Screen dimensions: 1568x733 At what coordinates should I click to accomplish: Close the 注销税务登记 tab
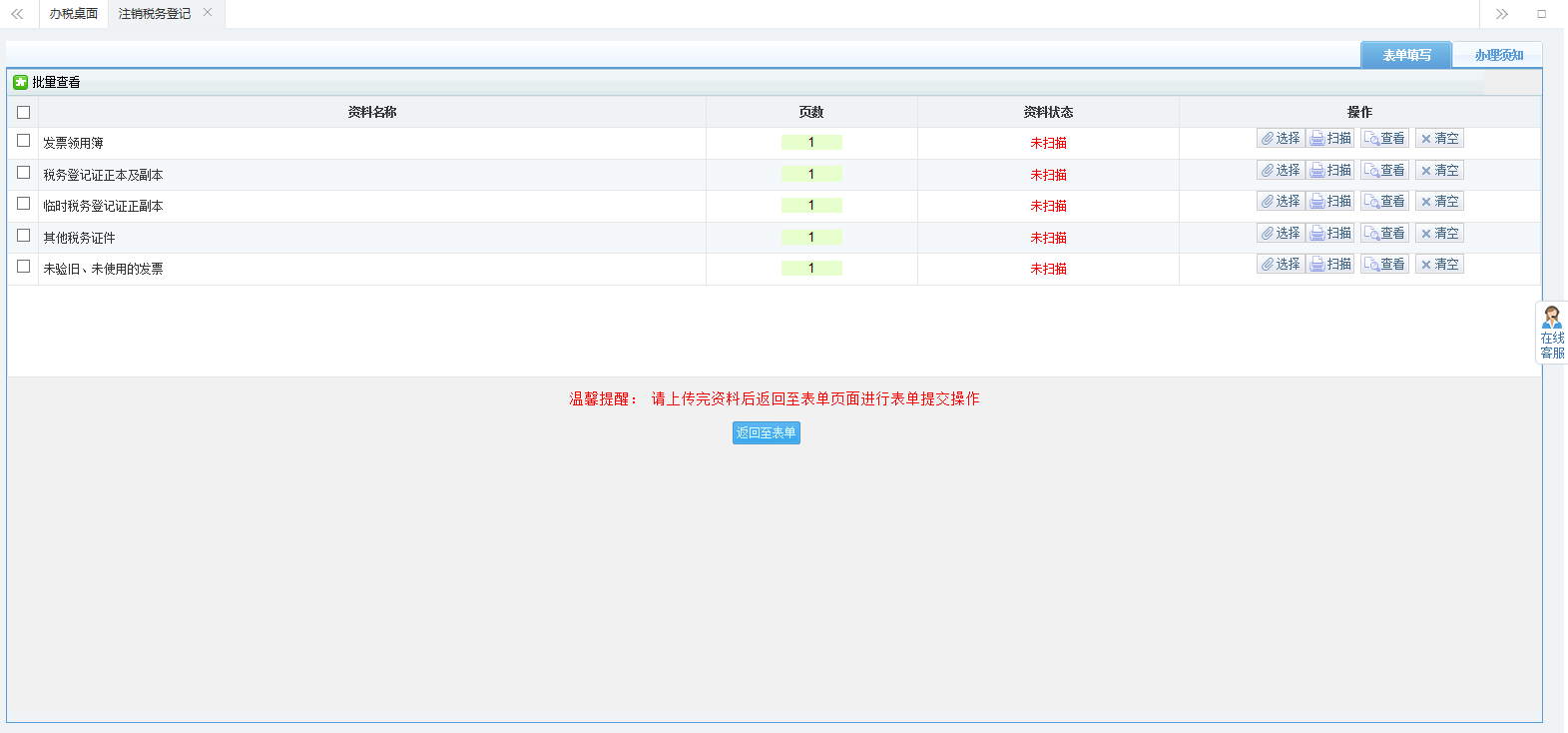208,13
